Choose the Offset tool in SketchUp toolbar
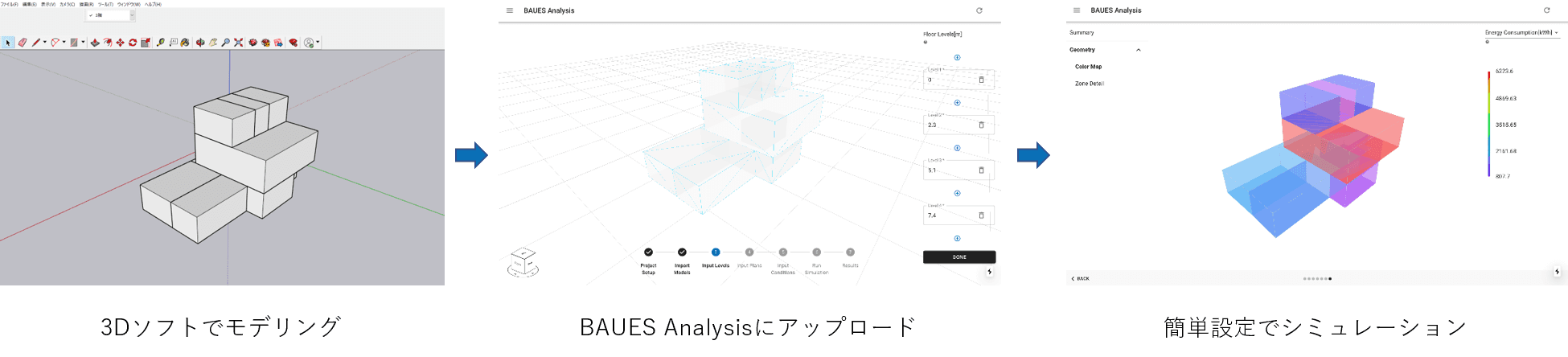Screen dimensions: 1568x357 108,43
